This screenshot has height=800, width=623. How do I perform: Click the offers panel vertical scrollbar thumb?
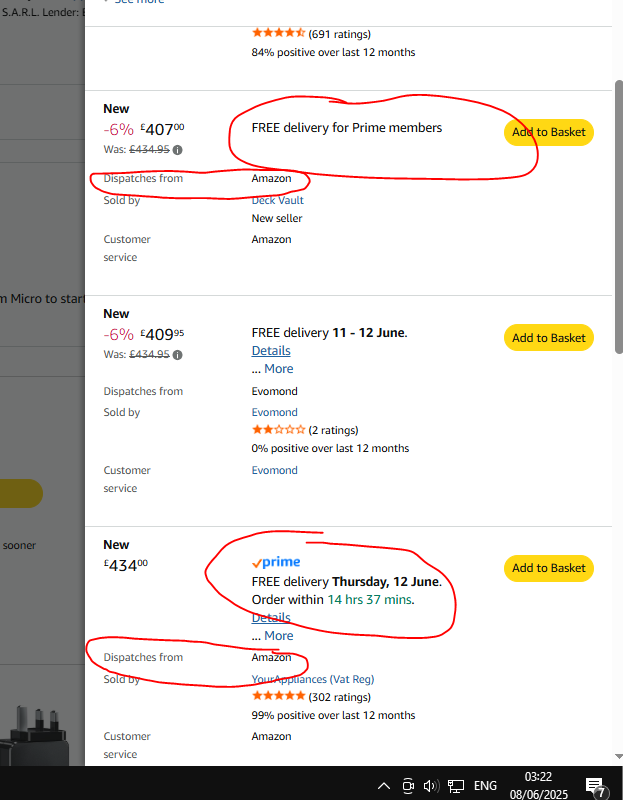click(x=618, y=217)
